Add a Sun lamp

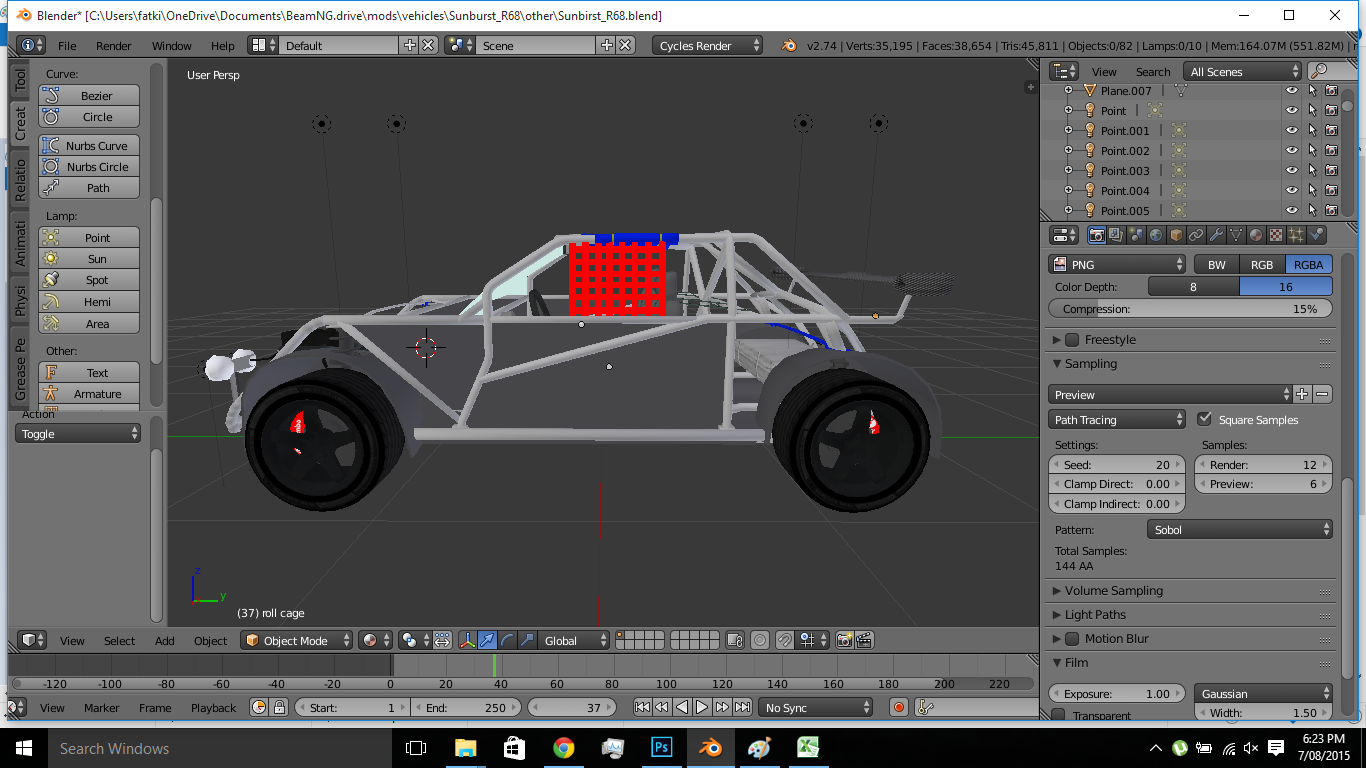(89, 259)
